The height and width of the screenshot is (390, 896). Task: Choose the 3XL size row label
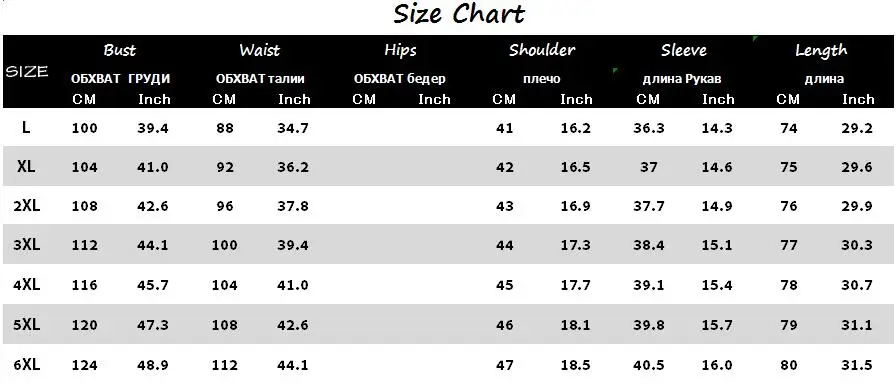click(x=27, y=245)
